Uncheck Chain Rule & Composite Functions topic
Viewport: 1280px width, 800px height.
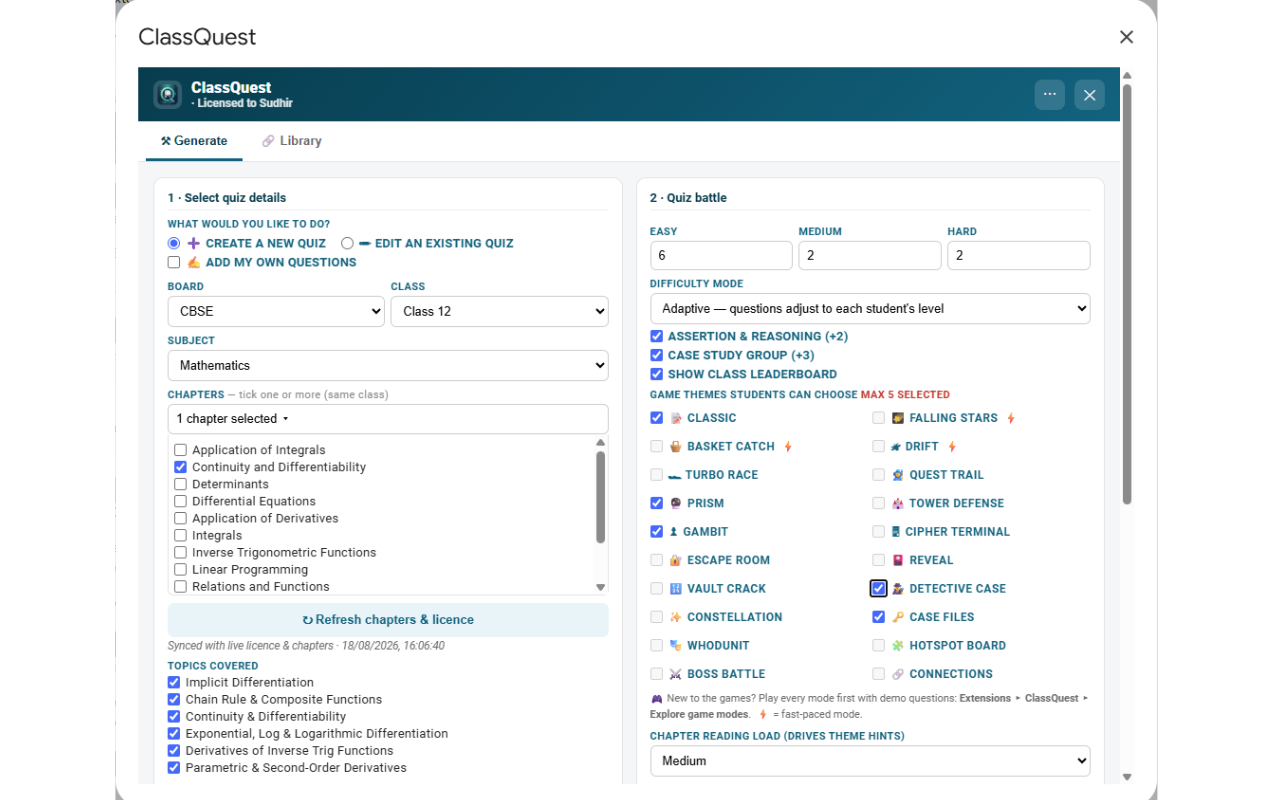point(174,699)
